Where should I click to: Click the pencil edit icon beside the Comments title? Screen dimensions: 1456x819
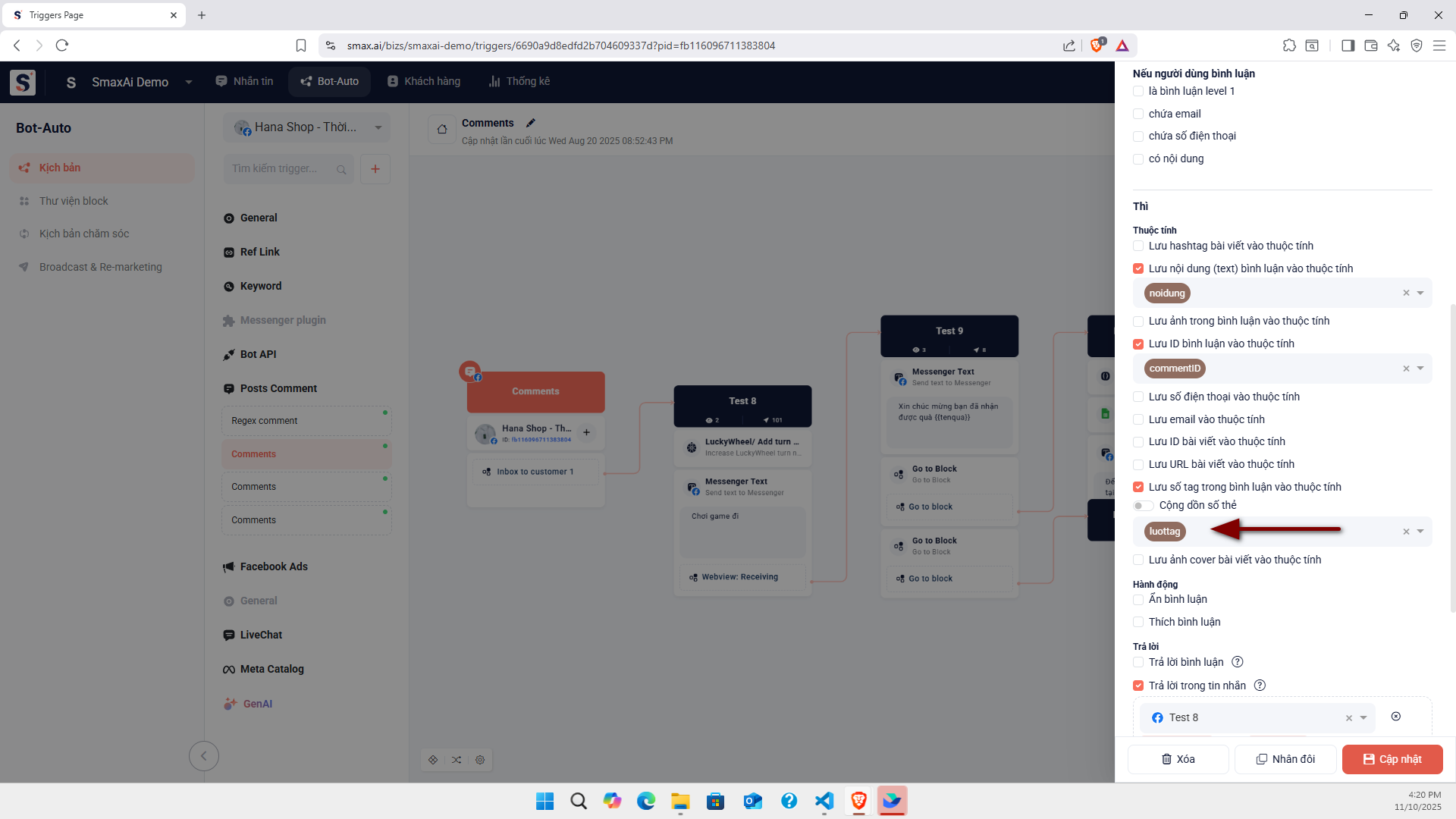click(x=531, y=123)
